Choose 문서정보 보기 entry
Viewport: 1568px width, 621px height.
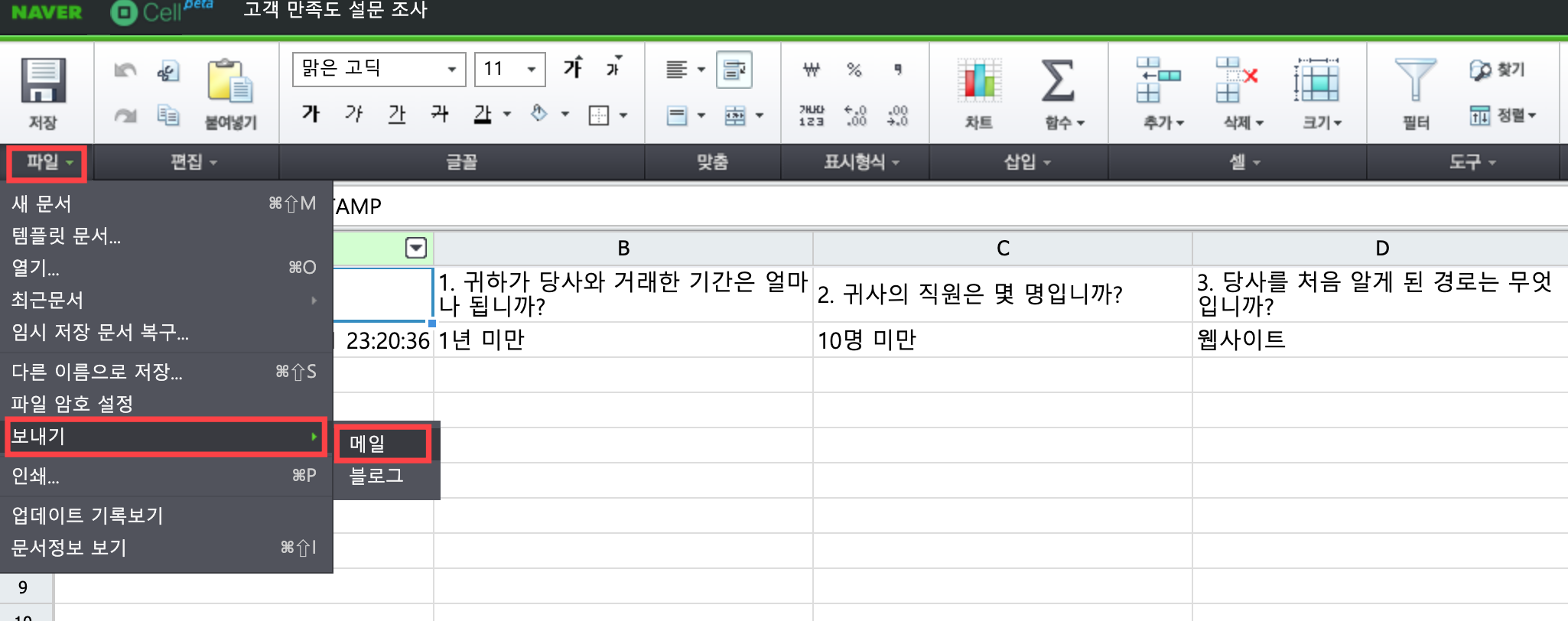tap(167, 548)
